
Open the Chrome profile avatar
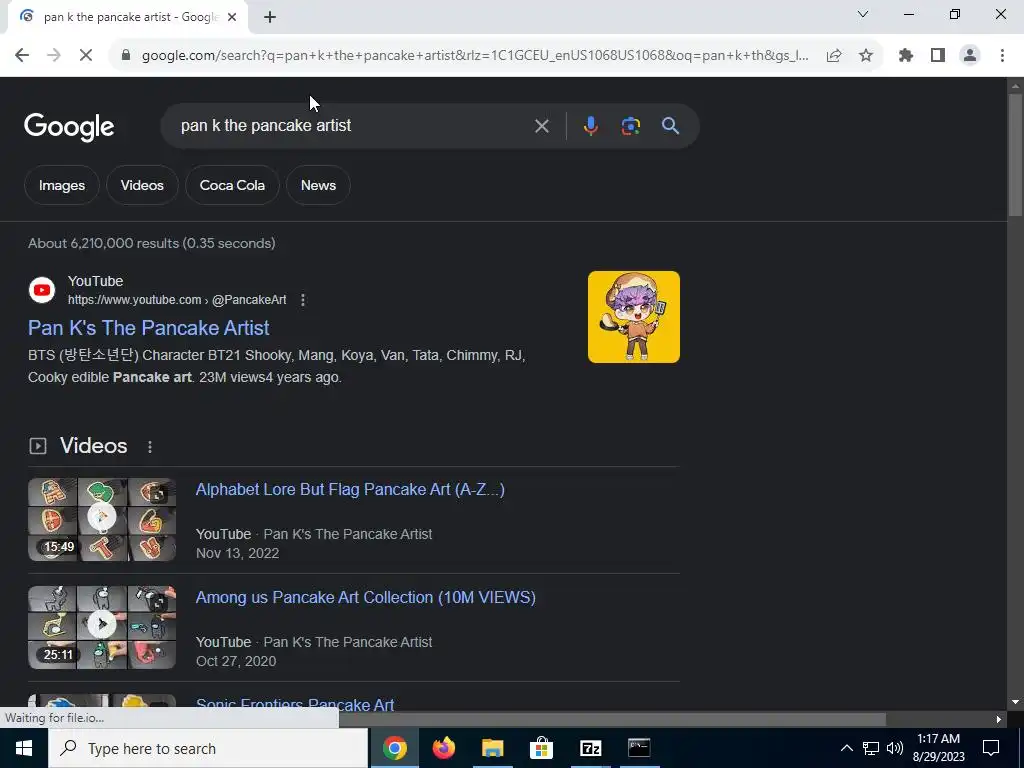point(970,56)
